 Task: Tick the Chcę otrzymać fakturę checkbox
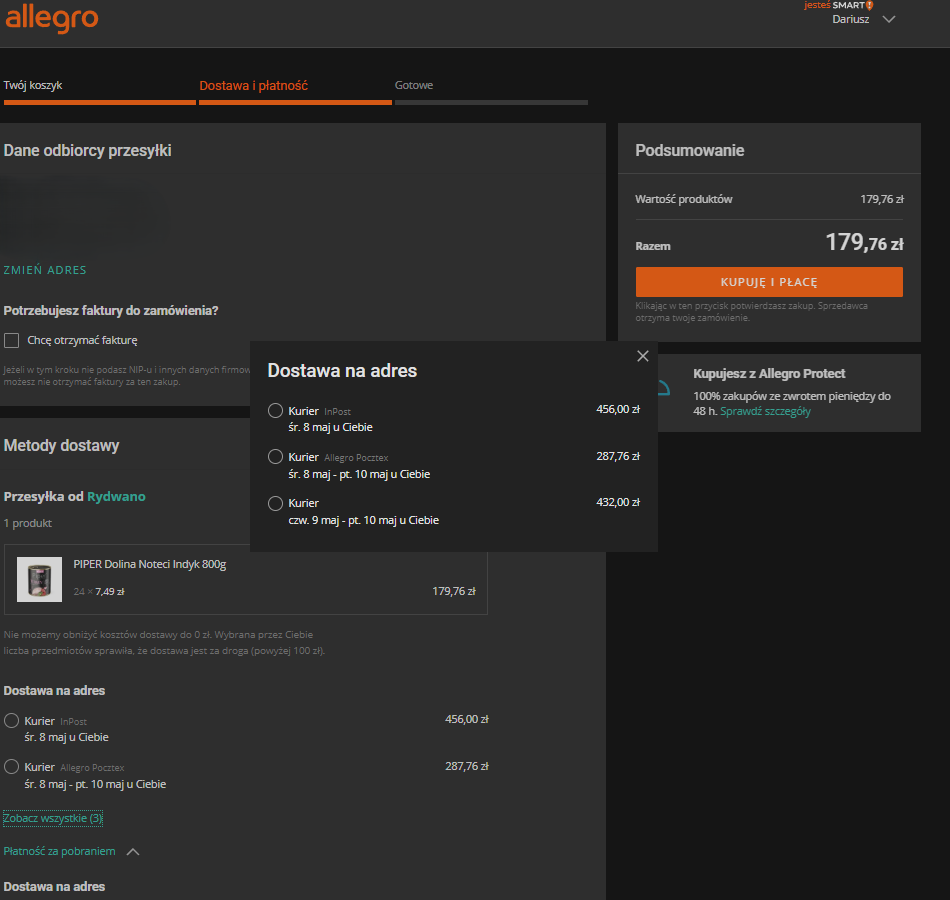tap(12, 341)
